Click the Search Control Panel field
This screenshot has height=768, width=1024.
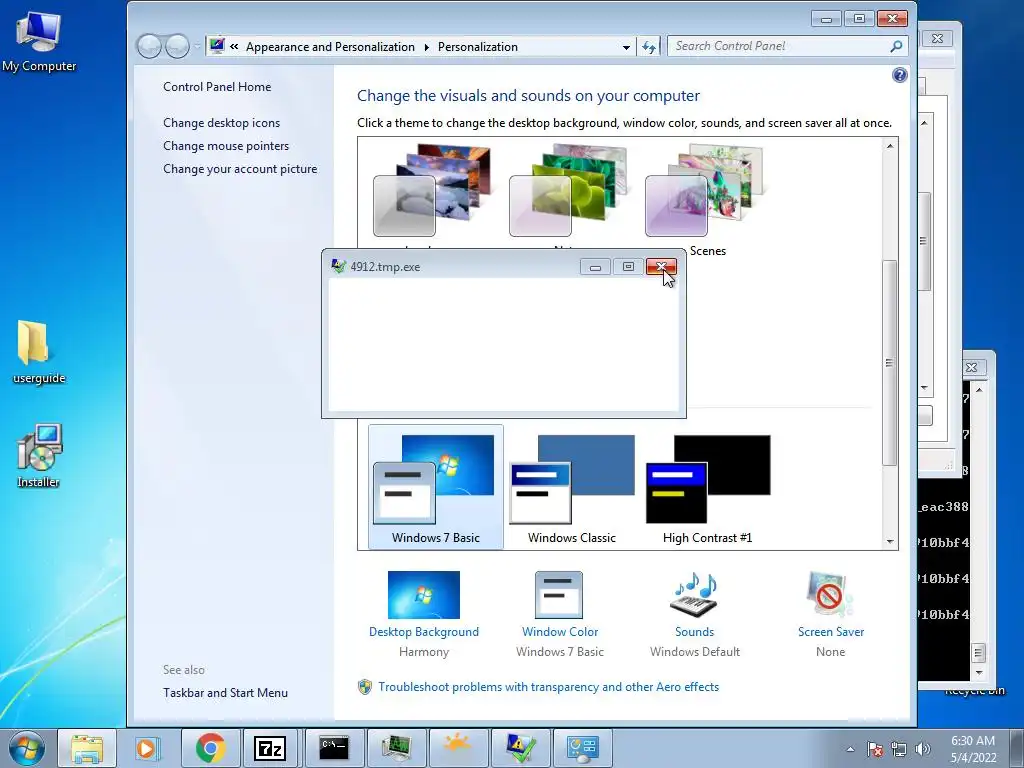tap(780, 46)
